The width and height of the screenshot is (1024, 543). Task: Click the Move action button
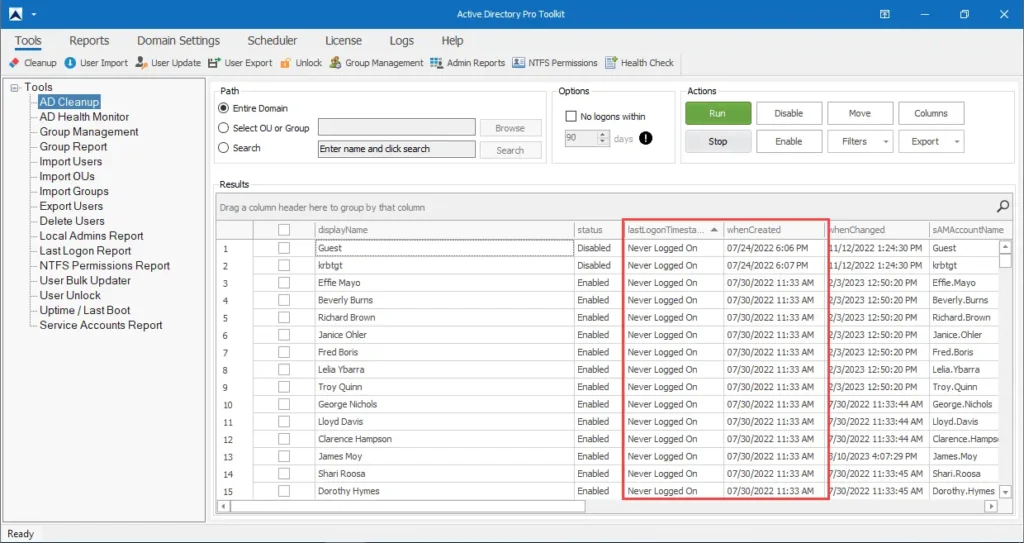tap(859, 114)
